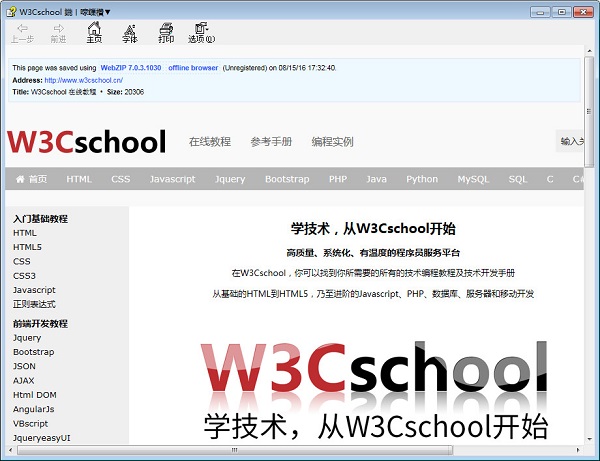Click the search input field at top right
The image size is (600, 461).
point(570,142)
